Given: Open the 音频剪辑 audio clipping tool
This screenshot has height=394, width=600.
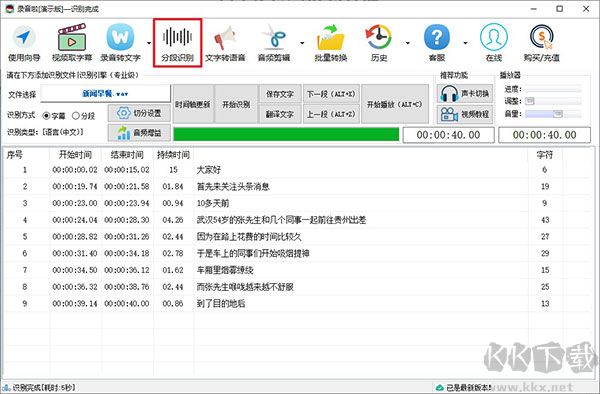Looking at the screenshot, I should coord(274,43).
